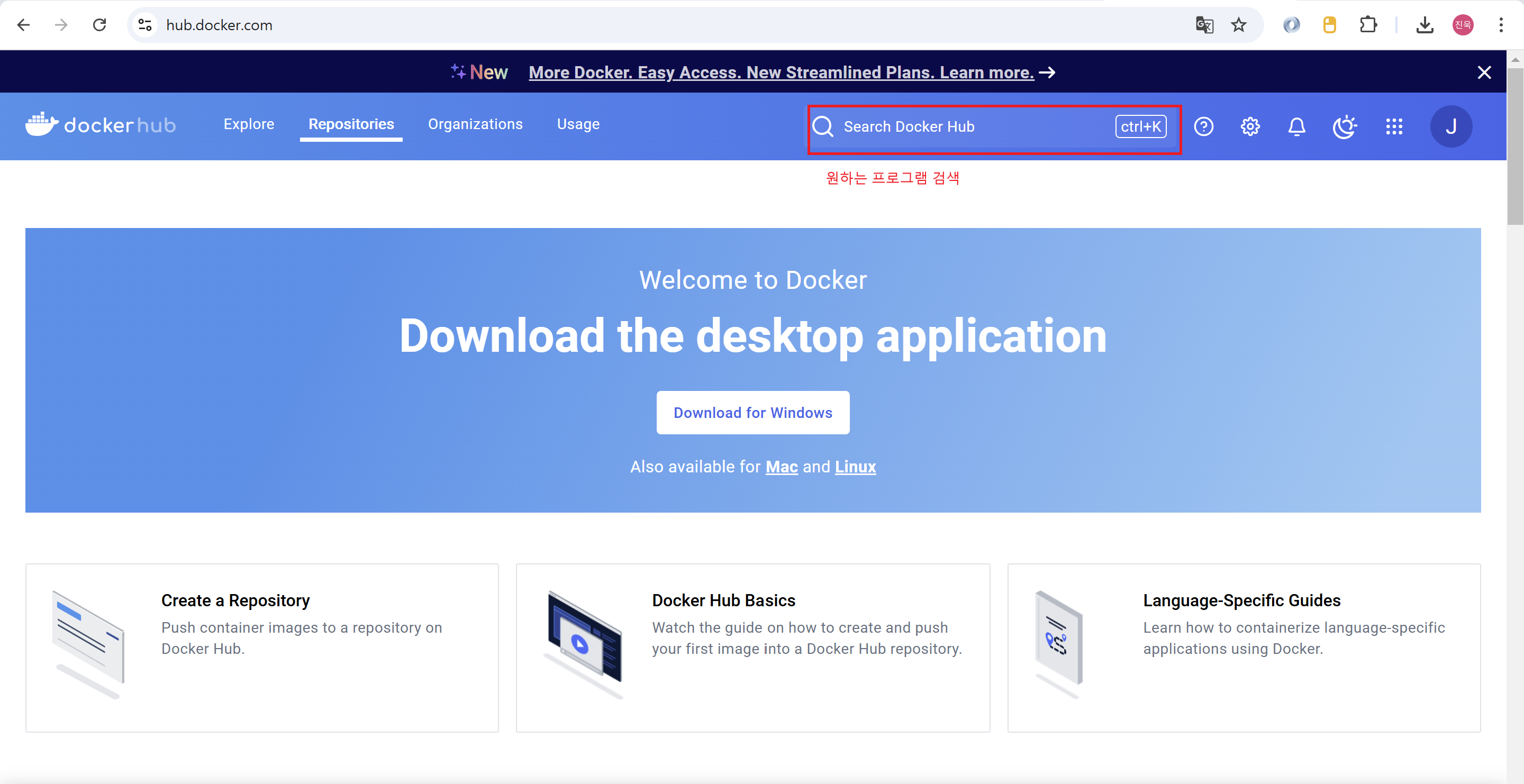Open the browser extensions puzzle icon

point(1368,25)
